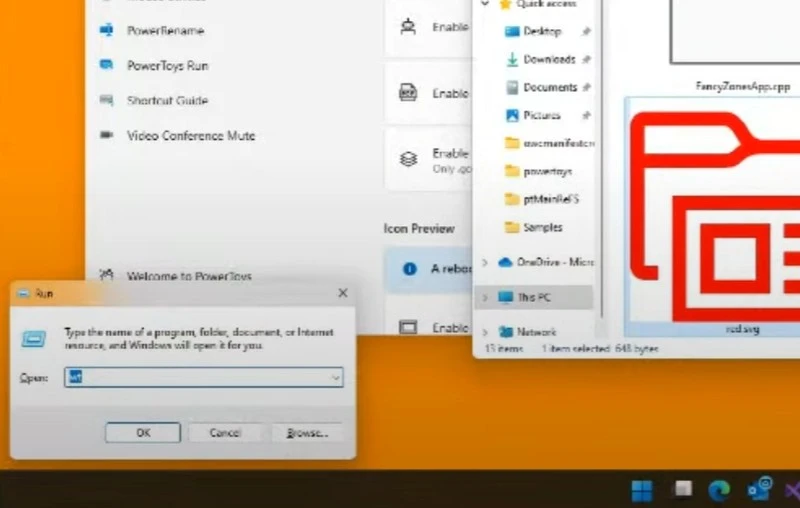Image resolution: width=800 pixels, height=508 pixels.
Task: Open the powertoys folder in the navigation pane
Action: tap(546, 171)
